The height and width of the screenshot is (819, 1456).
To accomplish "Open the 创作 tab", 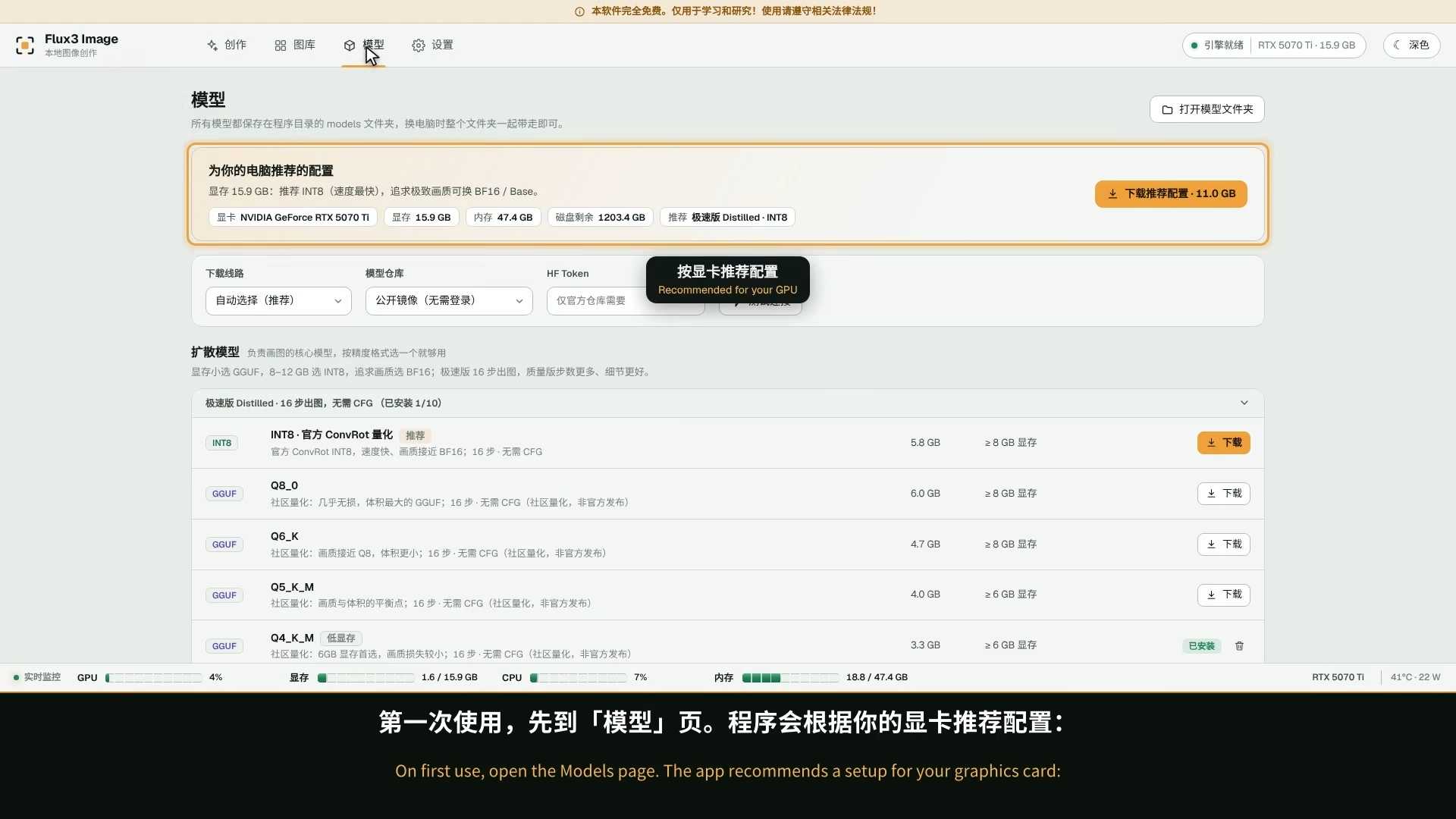I will (226, 45).
